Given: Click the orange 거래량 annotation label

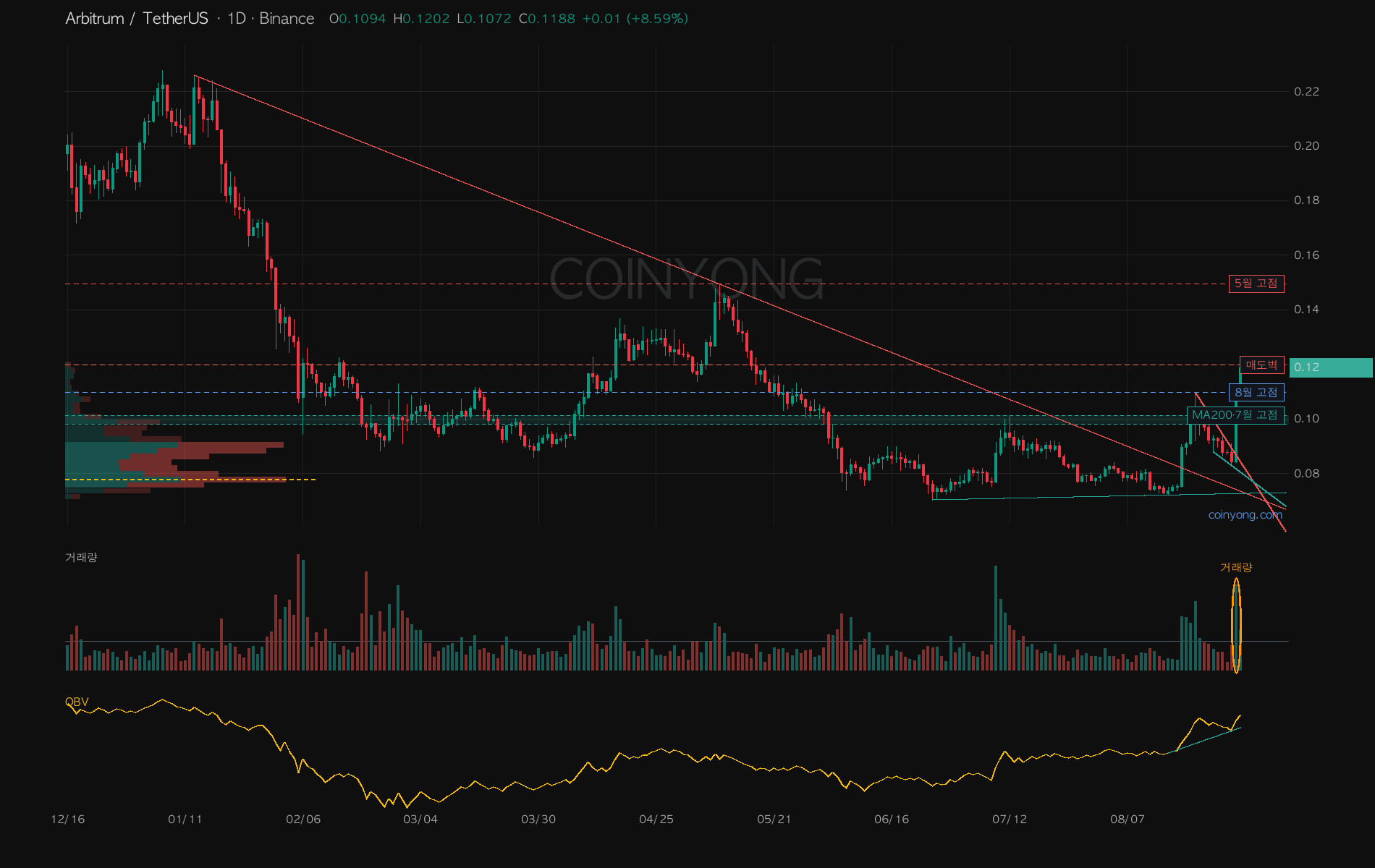Looking at the screenshot, I should pyautogui.click(x=1236, y=567).
